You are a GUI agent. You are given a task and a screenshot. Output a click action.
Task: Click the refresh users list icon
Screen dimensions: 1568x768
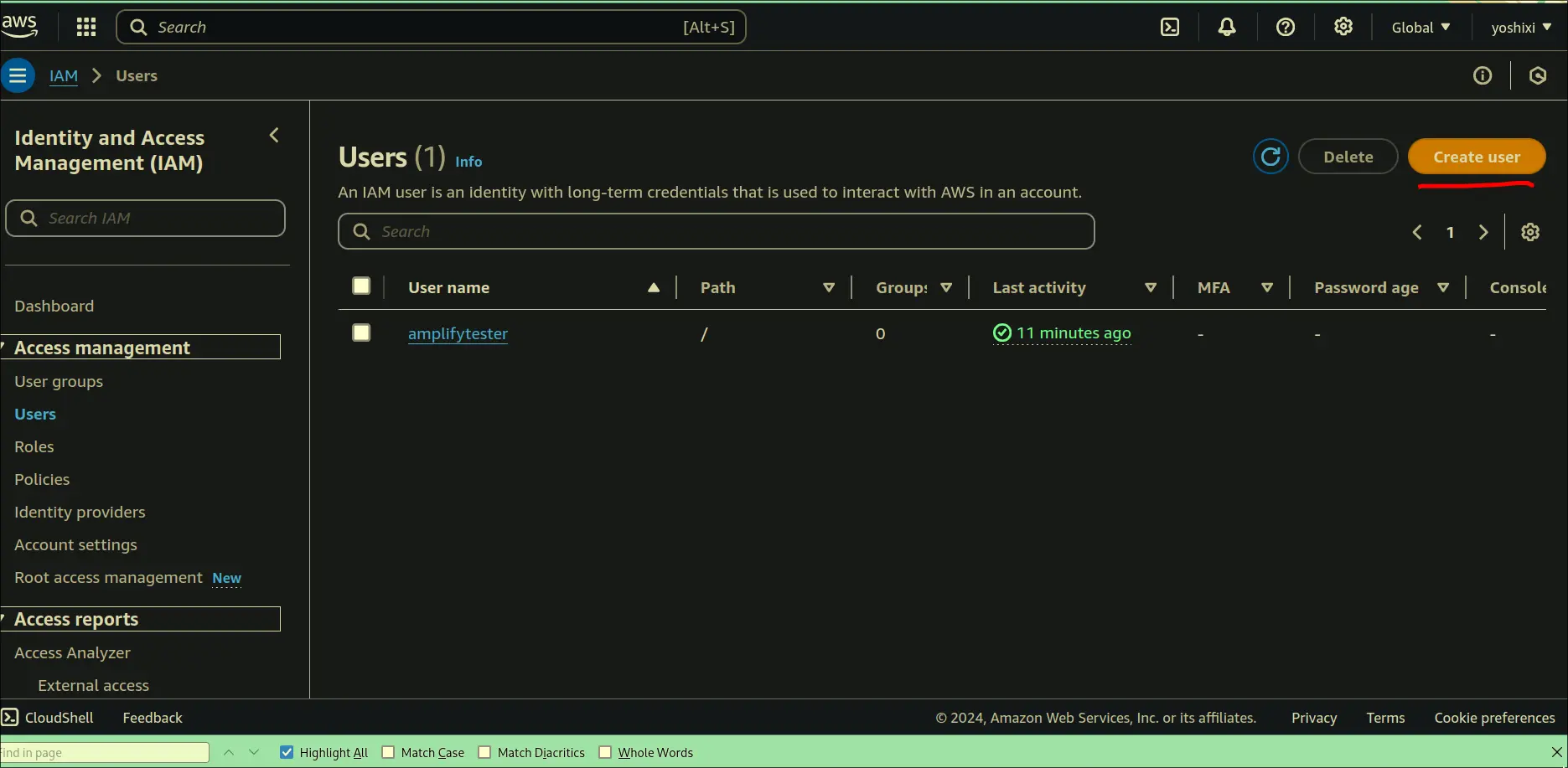click(1270, 157)
